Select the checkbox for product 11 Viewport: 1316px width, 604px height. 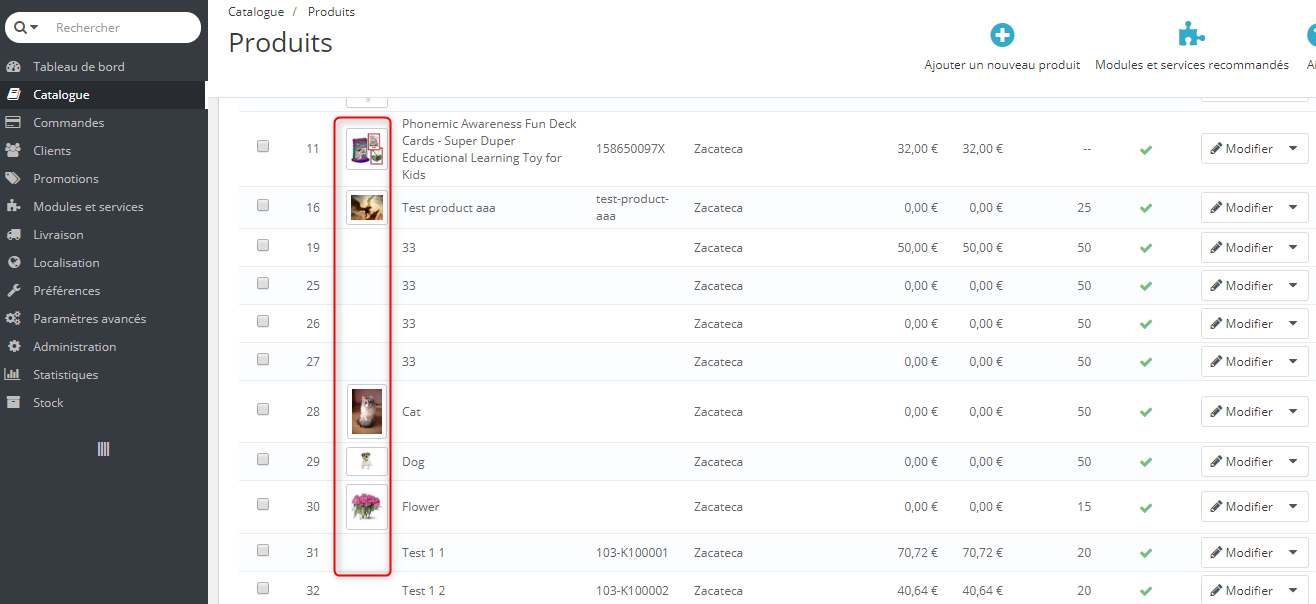tap(263, 146)
